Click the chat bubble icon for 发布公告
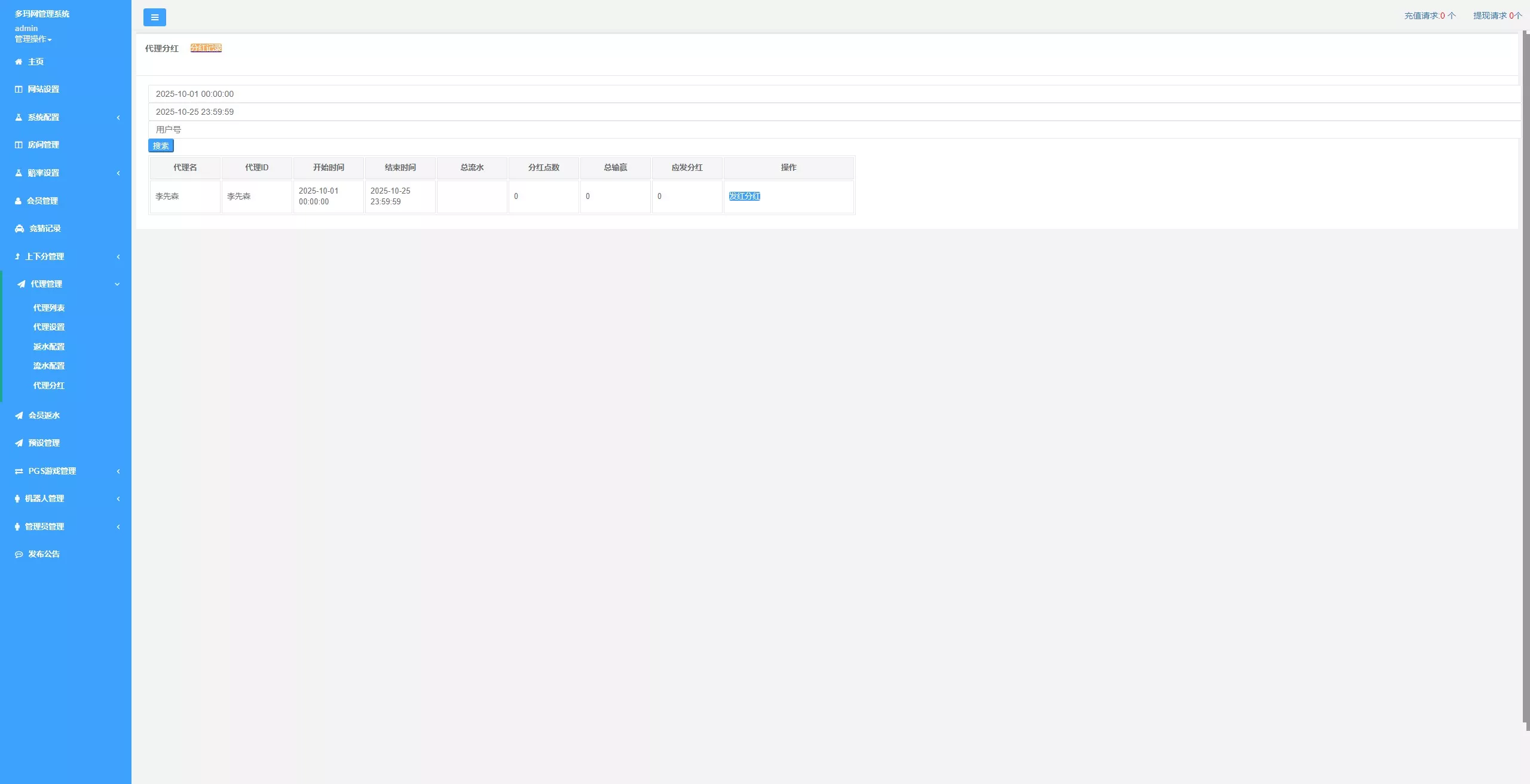1530x784 pixels. point(19,555)
